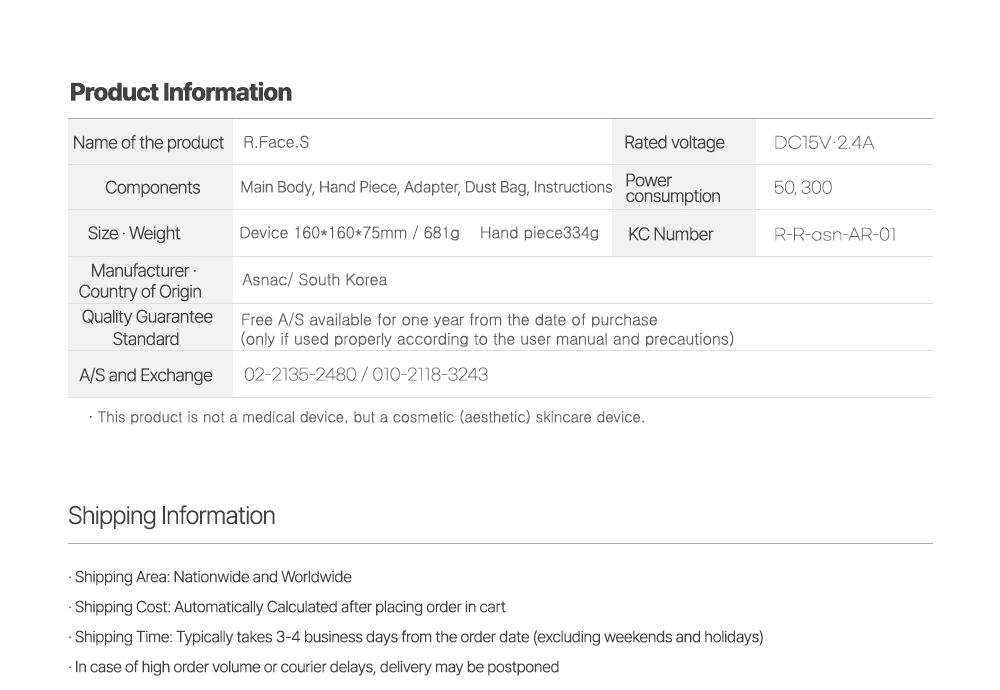Click the Shipping Time 3-4 business days line
The height and width of the screenshot is (690, 1000).
coord(417,637)
